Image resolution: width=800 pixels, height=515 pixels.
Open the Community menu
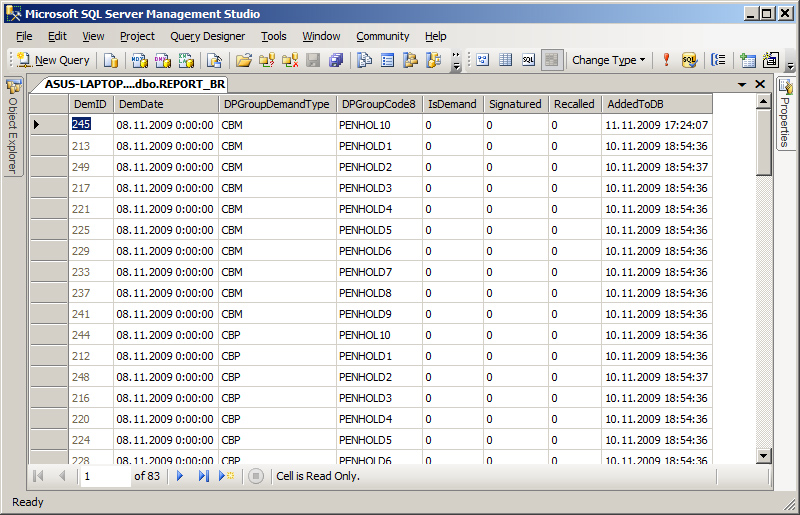(x=382, y=36)
